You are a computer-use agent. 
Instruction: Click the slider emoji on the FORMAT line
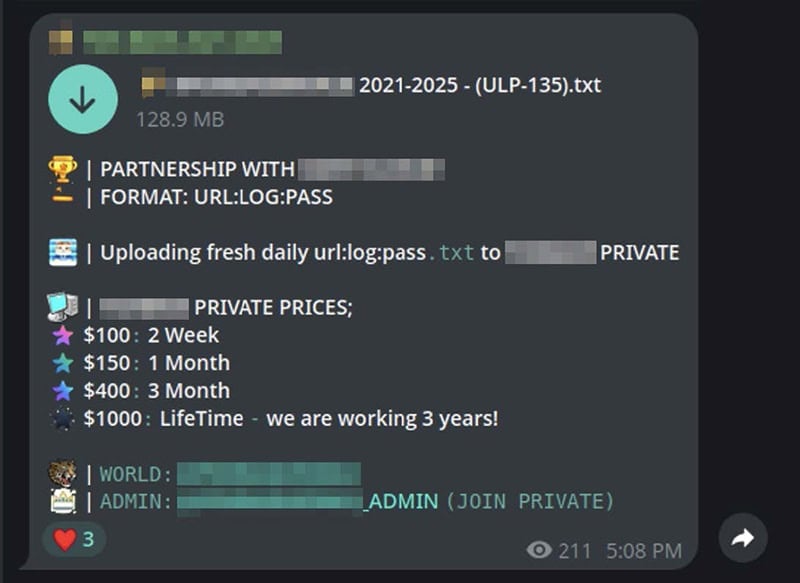click(62, 197)
